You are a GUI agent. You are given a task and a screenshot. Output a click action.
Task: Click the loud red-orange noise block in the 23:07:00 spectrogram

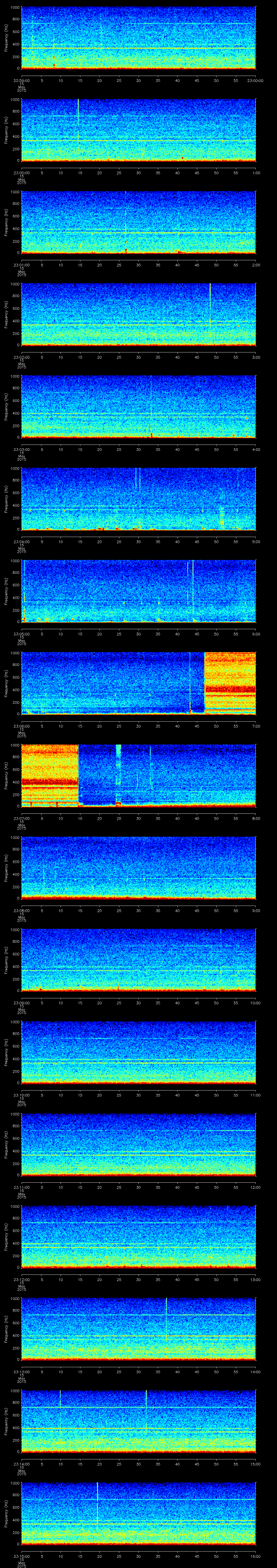tap(50, 775)
